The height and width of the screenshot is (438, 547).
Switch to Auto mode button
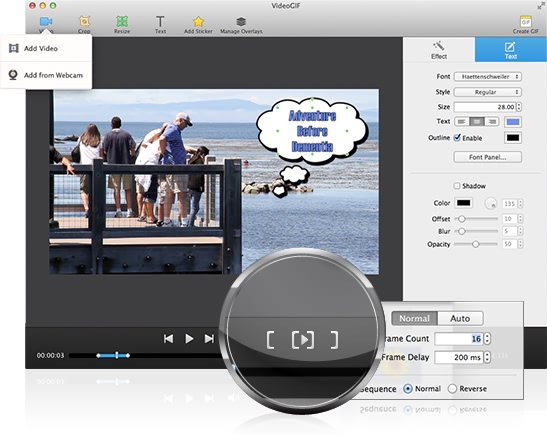460,318
